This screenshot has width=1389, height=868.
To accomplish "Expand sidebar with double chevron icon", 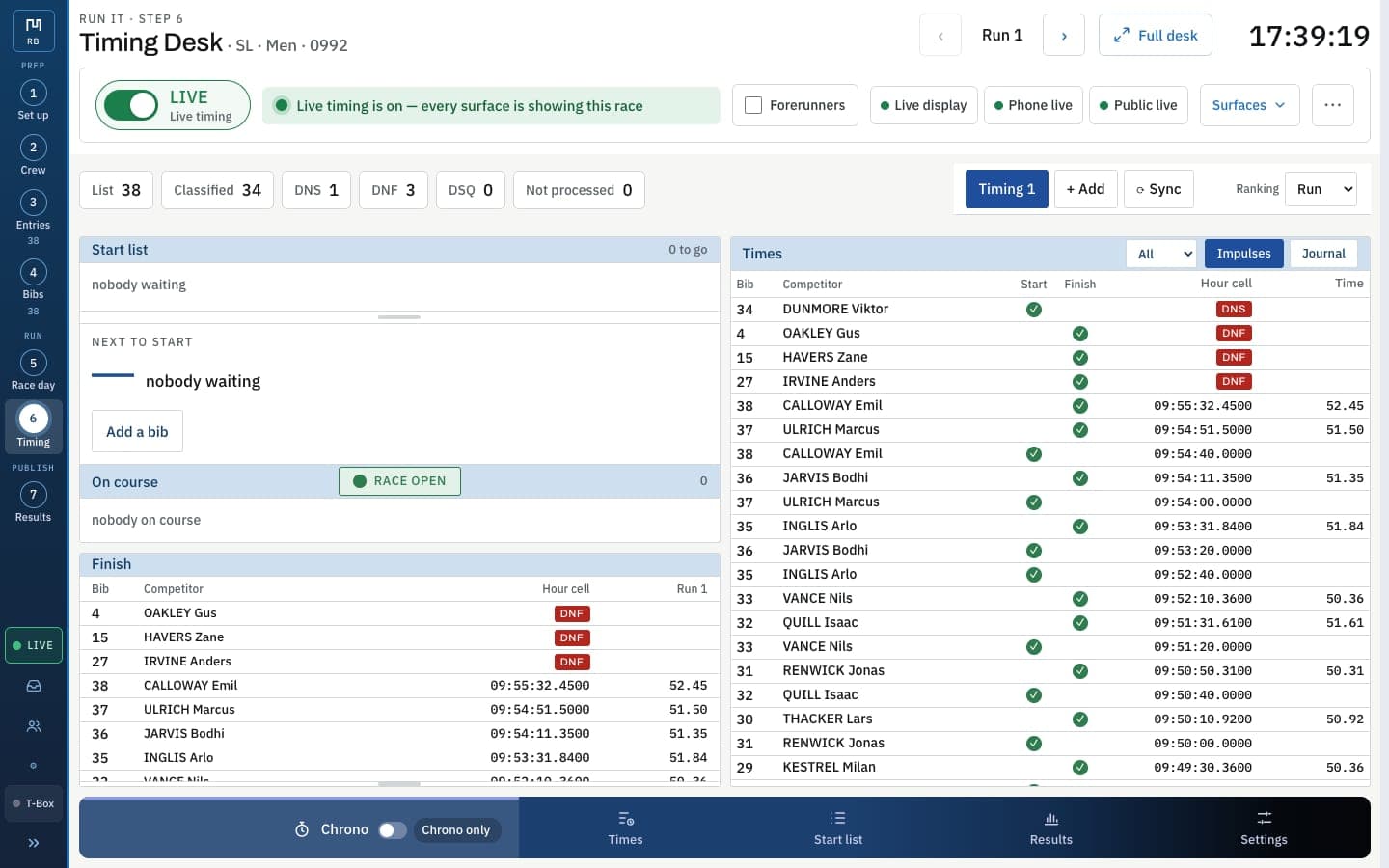I will (34, 843).
